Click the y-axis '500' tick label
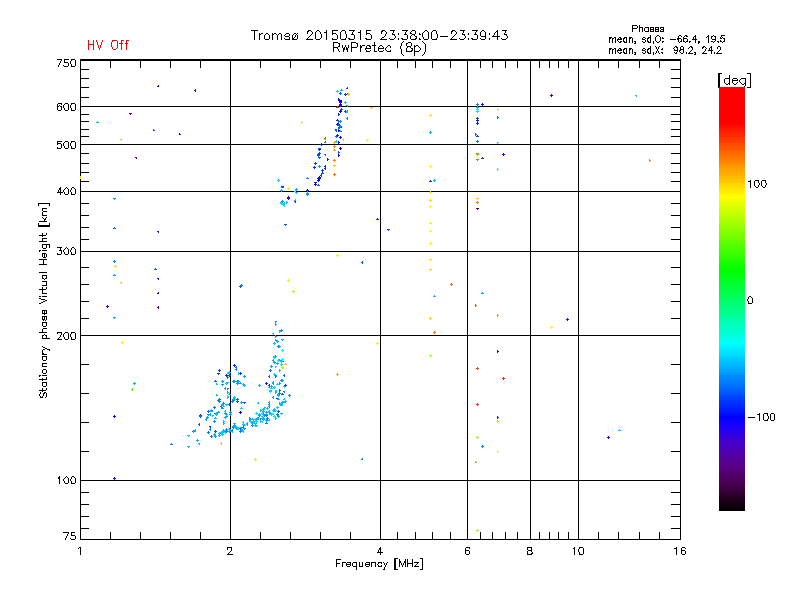The image size is (800, 600). [66, 145]
